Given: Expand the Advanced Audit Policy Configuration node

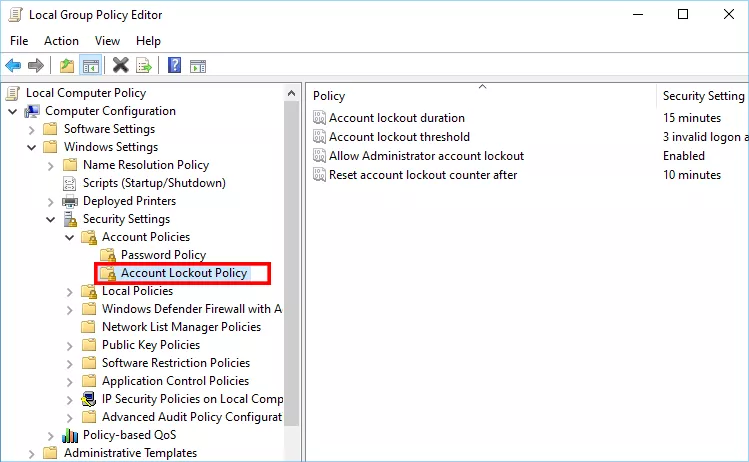Looking at the screenshot, I should (x=70, y=418).
